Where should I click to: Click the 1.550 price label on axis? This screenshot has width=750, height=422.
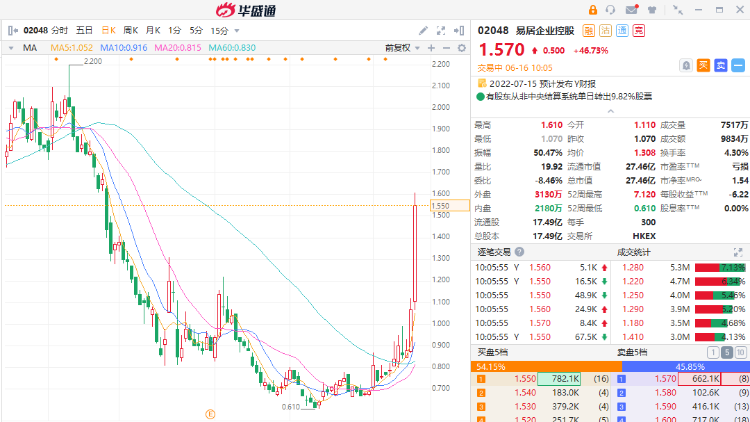[x=449, y=206]
